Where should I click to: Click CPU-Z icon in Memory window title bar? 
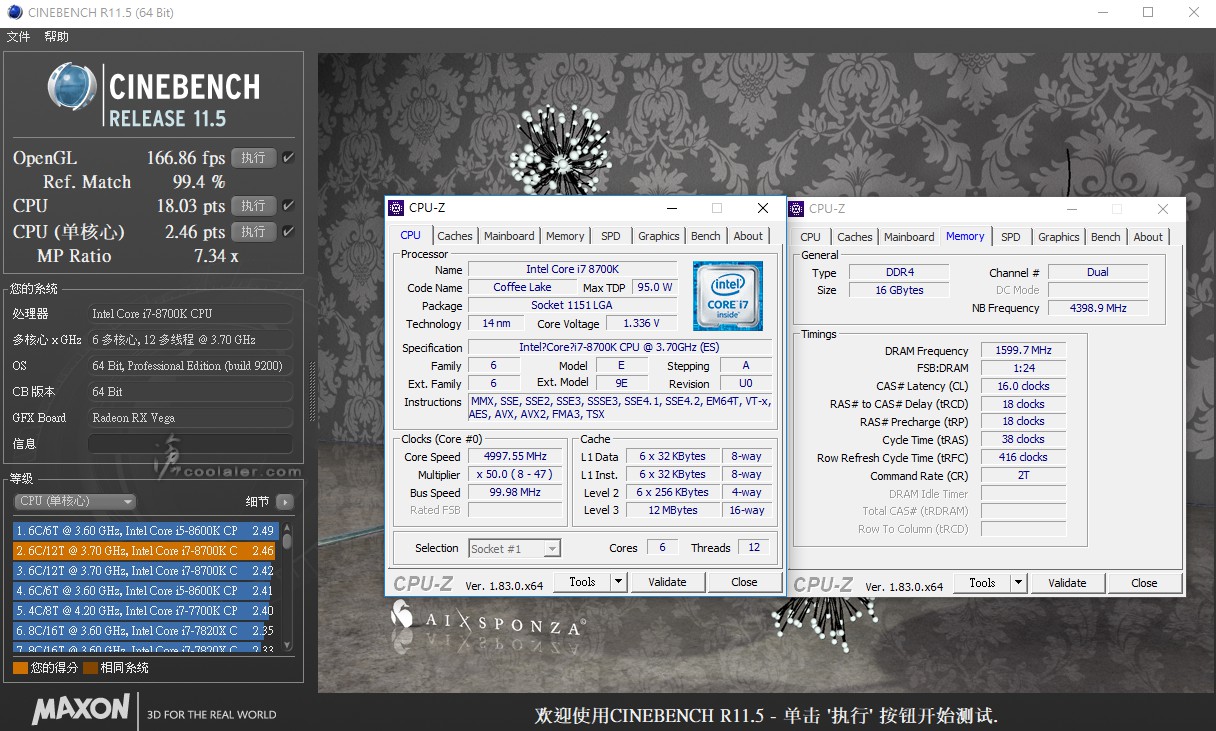(x=796, y=208)
